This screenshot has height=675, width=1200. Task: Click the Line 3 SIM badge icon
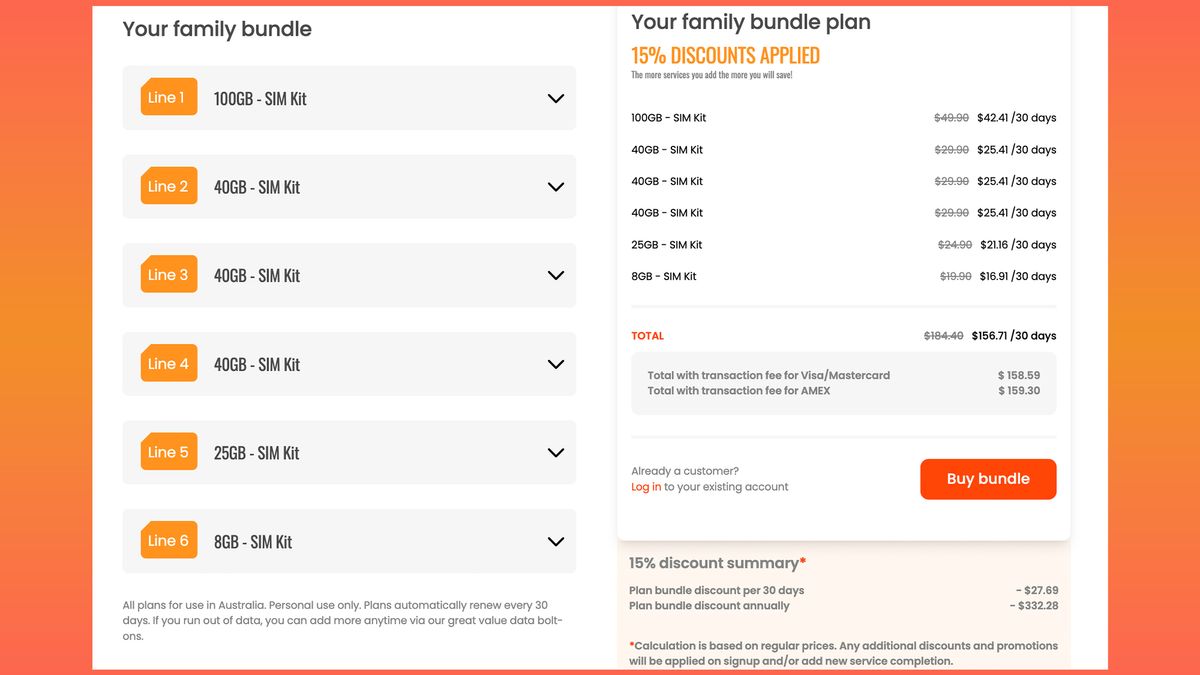click(168, 275)
